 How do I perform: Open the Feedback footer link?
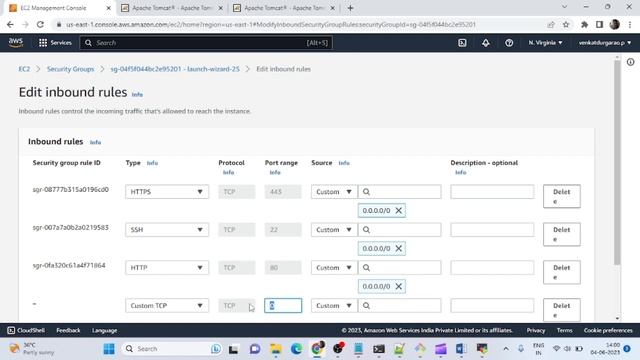(68, 330)
